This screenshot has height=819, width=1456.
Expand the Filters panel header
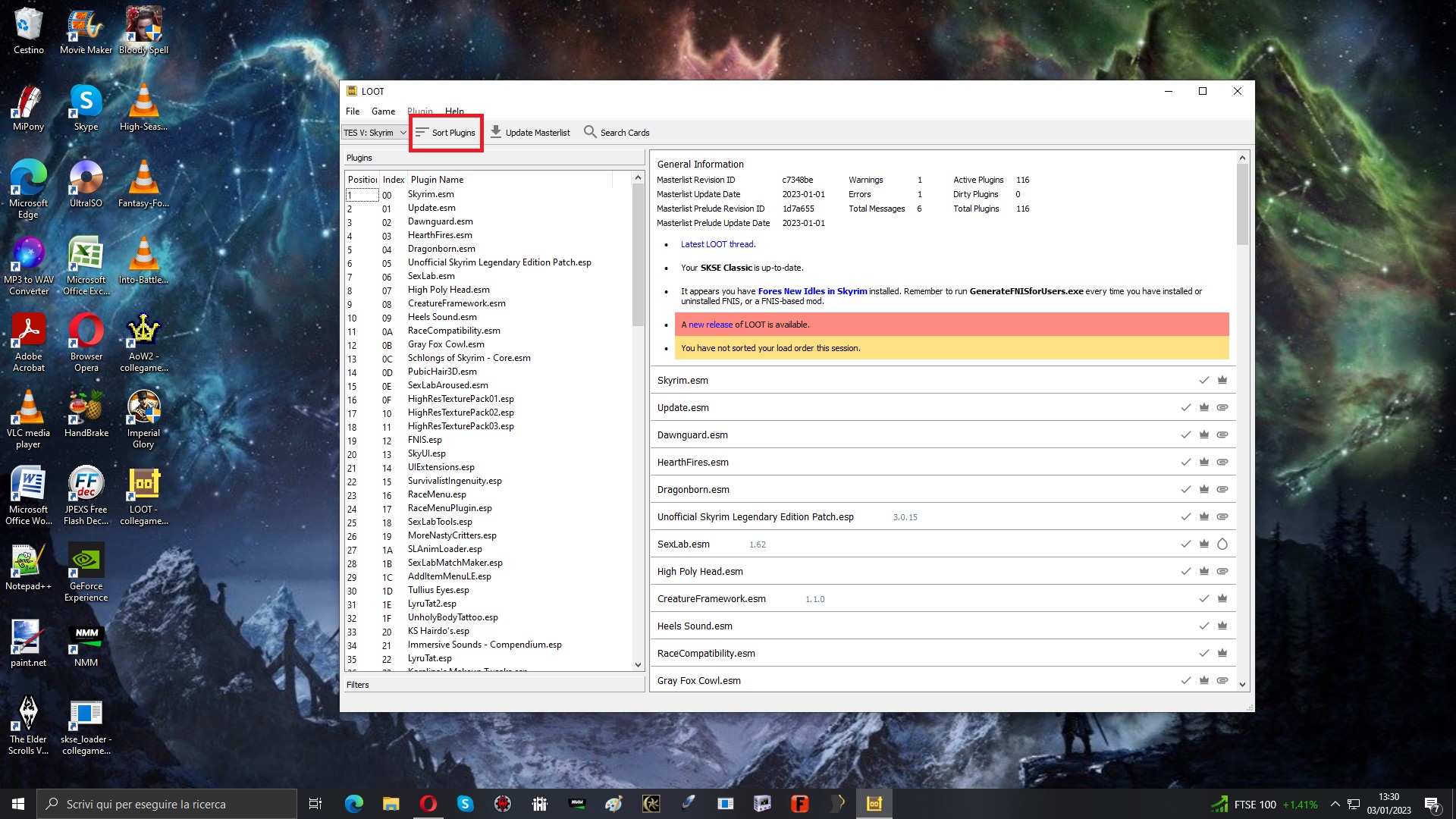(x=494, y=685)
